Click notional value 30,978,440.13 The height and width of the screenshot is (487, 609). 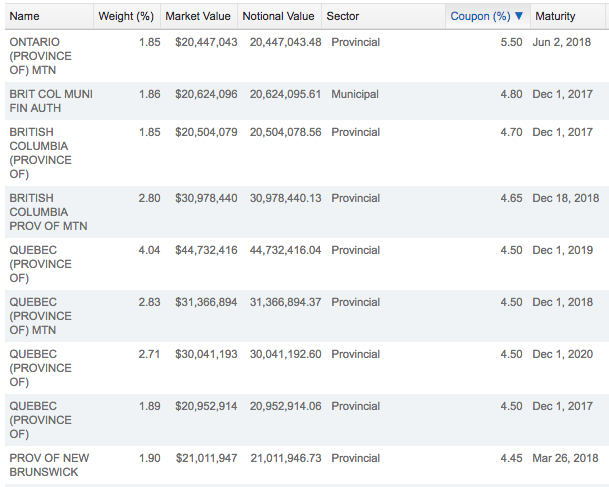285,198
